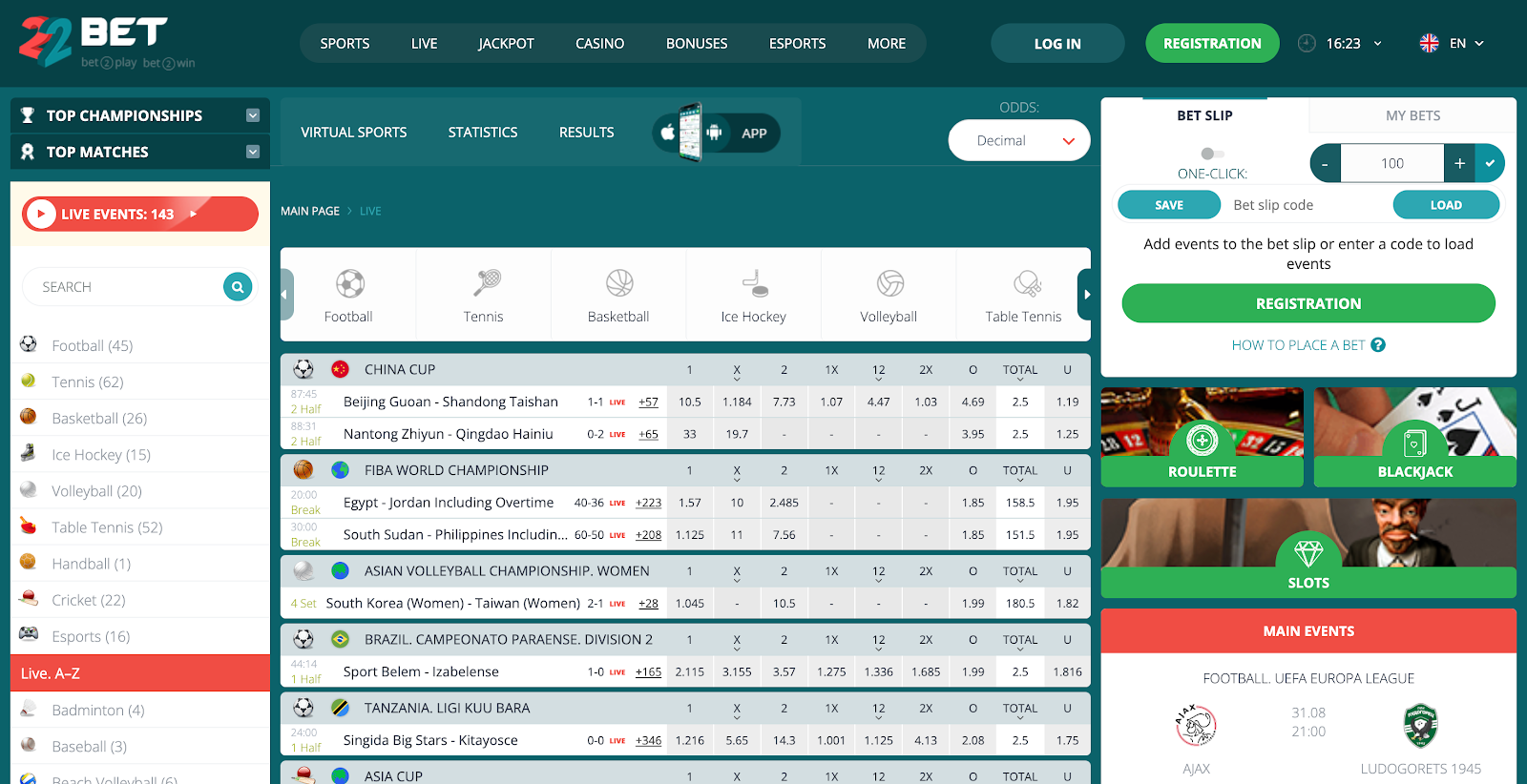
Task: Switch to the MY BETS tab
Action: [x=1413, y=115]
